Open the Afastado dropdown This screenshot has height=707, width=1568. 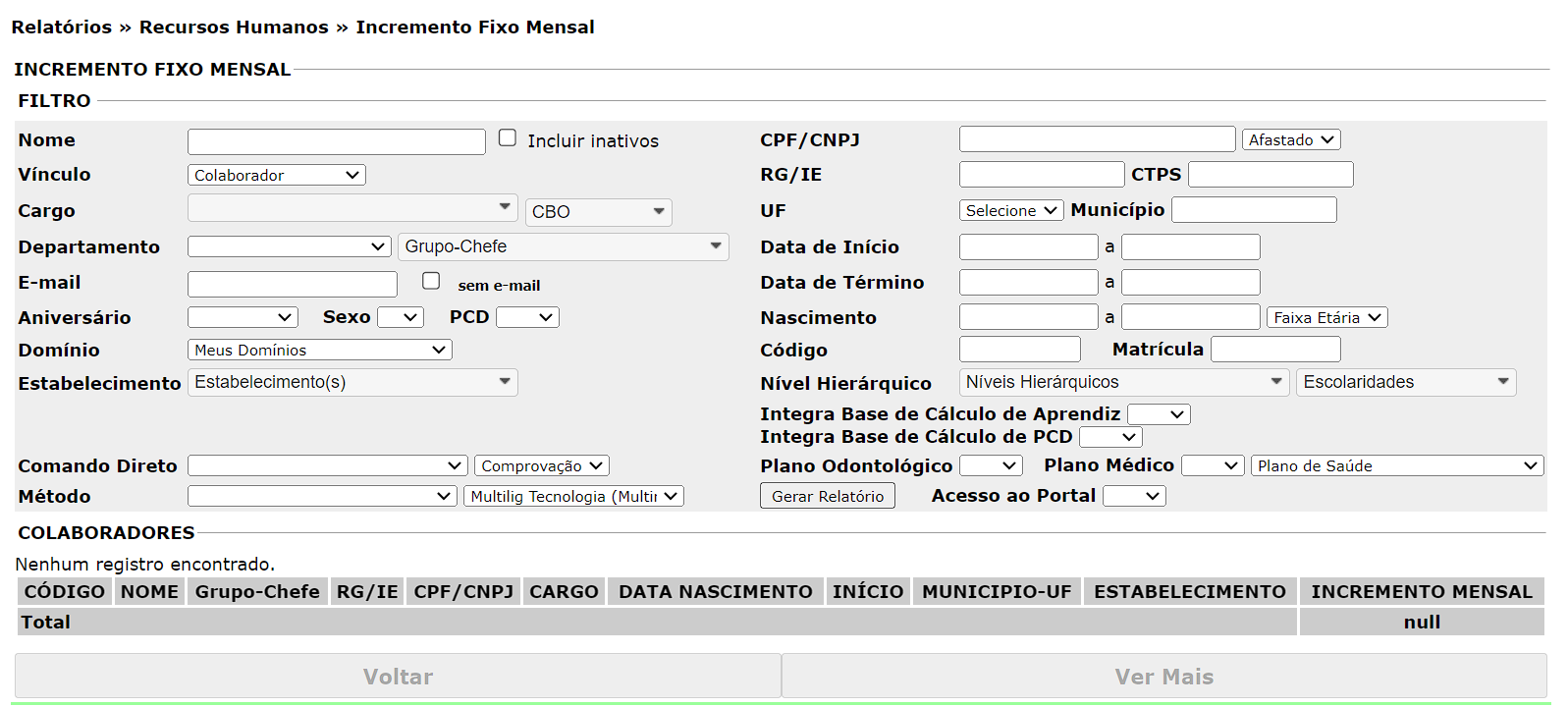click(x=1290, y=140)
